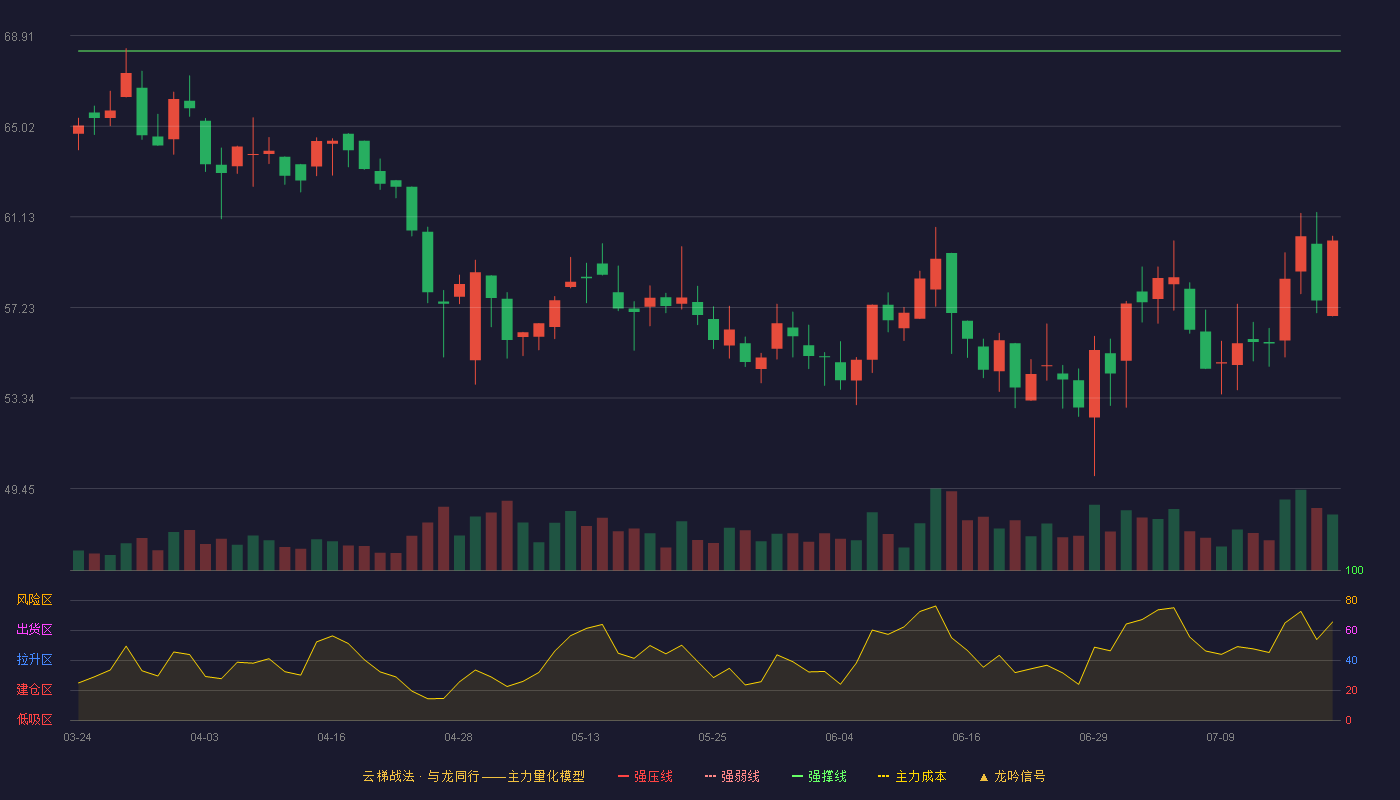
Task: Click the 68.91 price axis label
Action: pyautogui.click(x=19, y=36)
